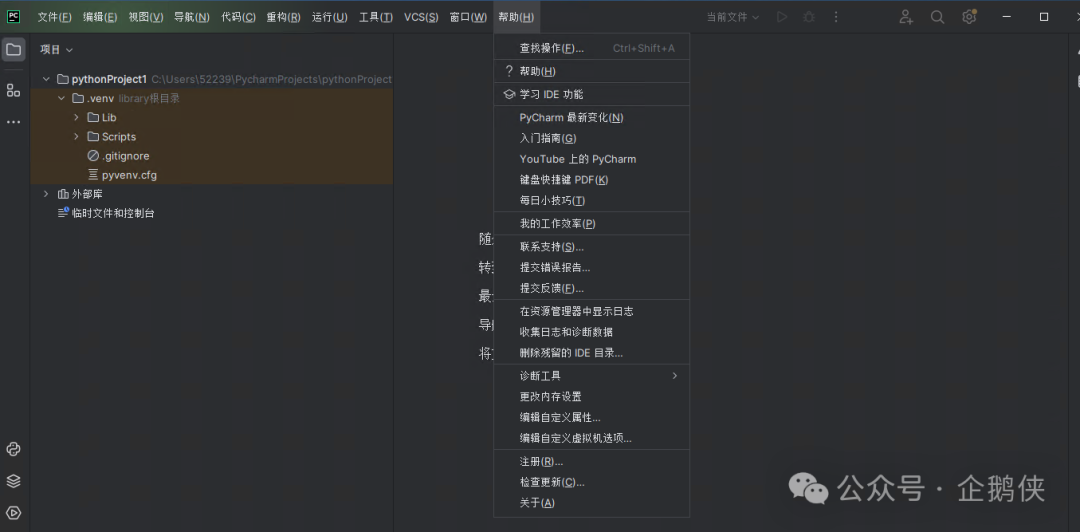Collapse the pythonProject1 root node

pos(45,79)
